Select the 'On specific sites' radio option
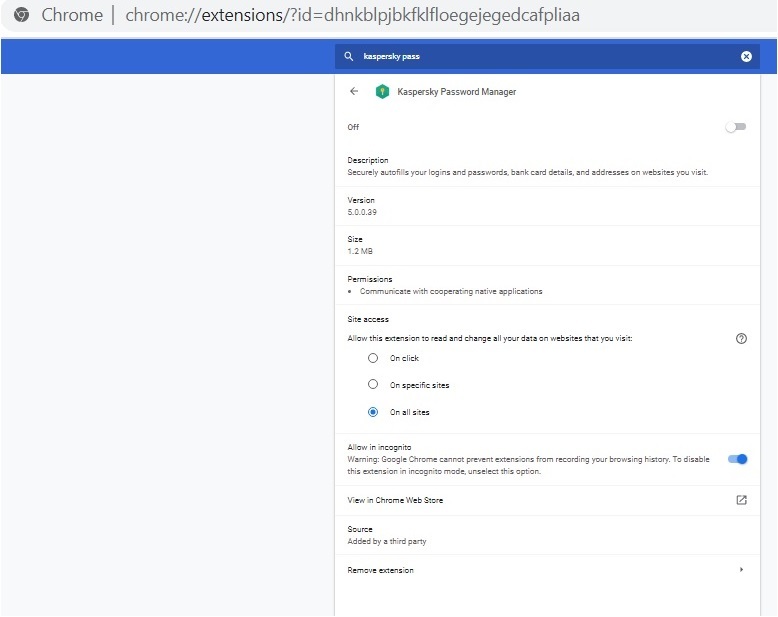 tap(373, 384)
